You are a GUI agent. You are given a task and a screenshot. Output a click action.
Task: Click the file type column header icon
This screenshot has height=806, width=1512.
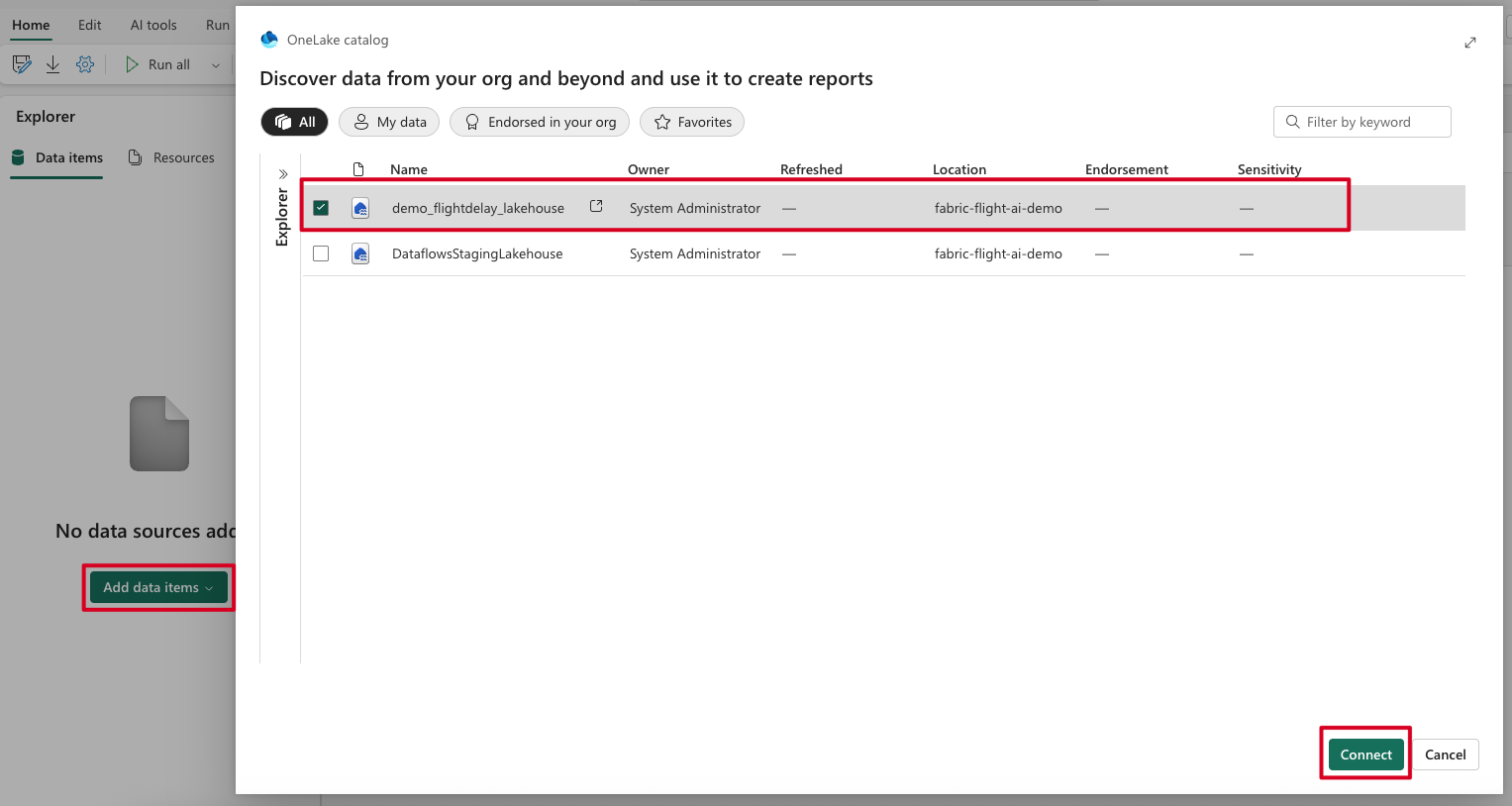pos(358,169)
